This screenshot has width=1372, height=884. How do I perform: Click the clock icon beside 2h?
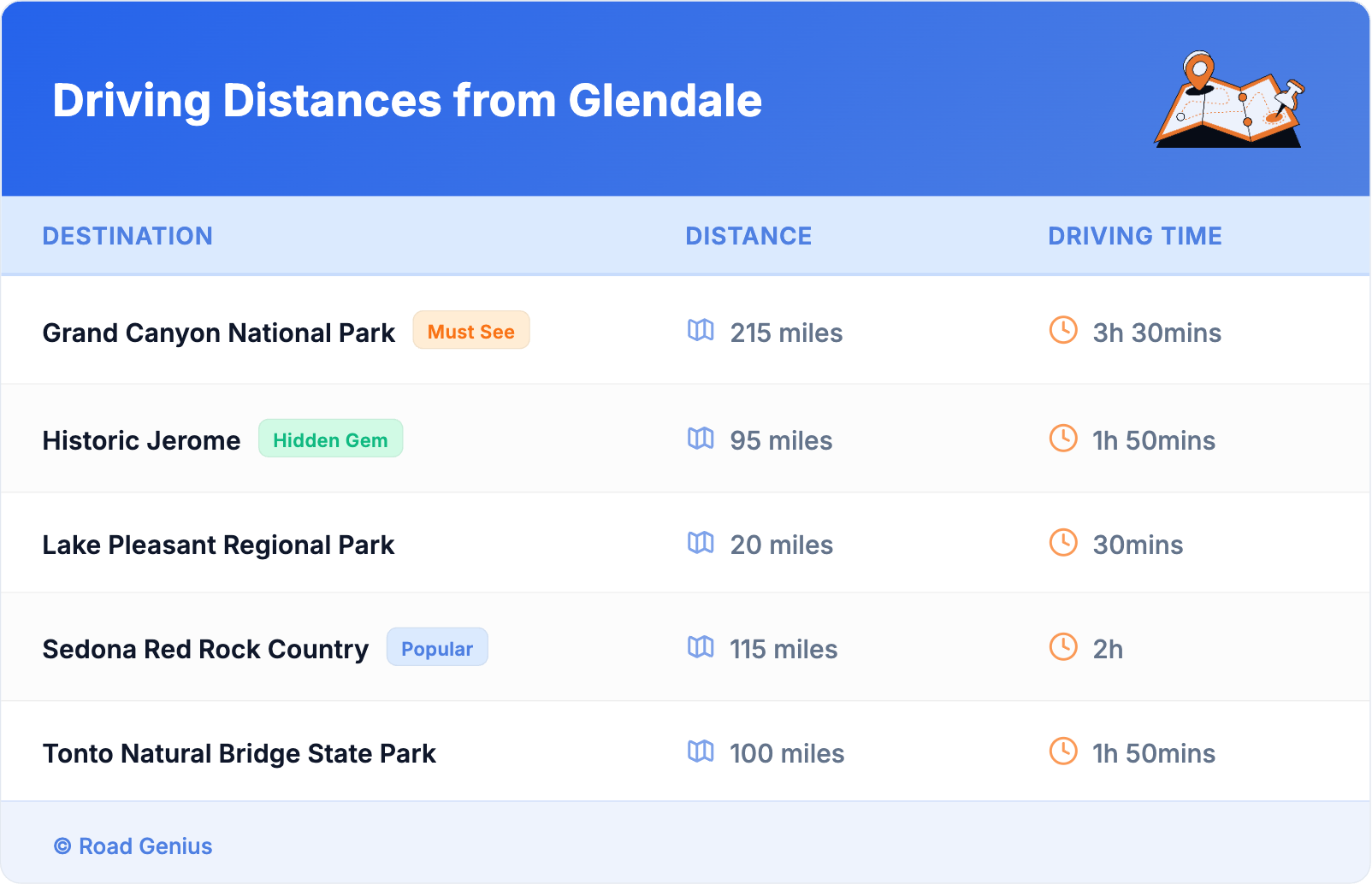tap(1063, 647)
